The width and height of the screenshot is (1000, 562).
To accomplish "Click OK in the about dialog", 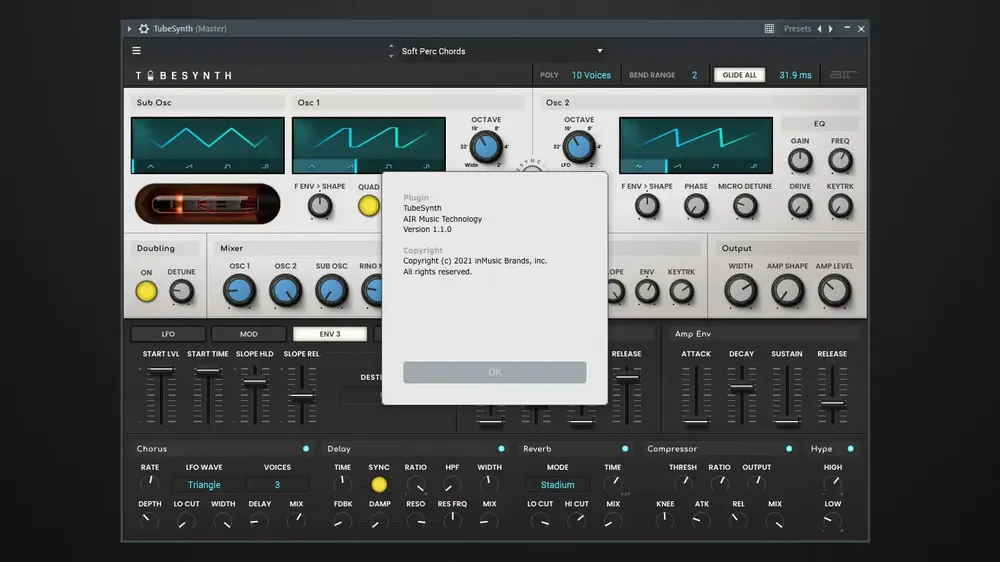I will click(x=494, y=373).
